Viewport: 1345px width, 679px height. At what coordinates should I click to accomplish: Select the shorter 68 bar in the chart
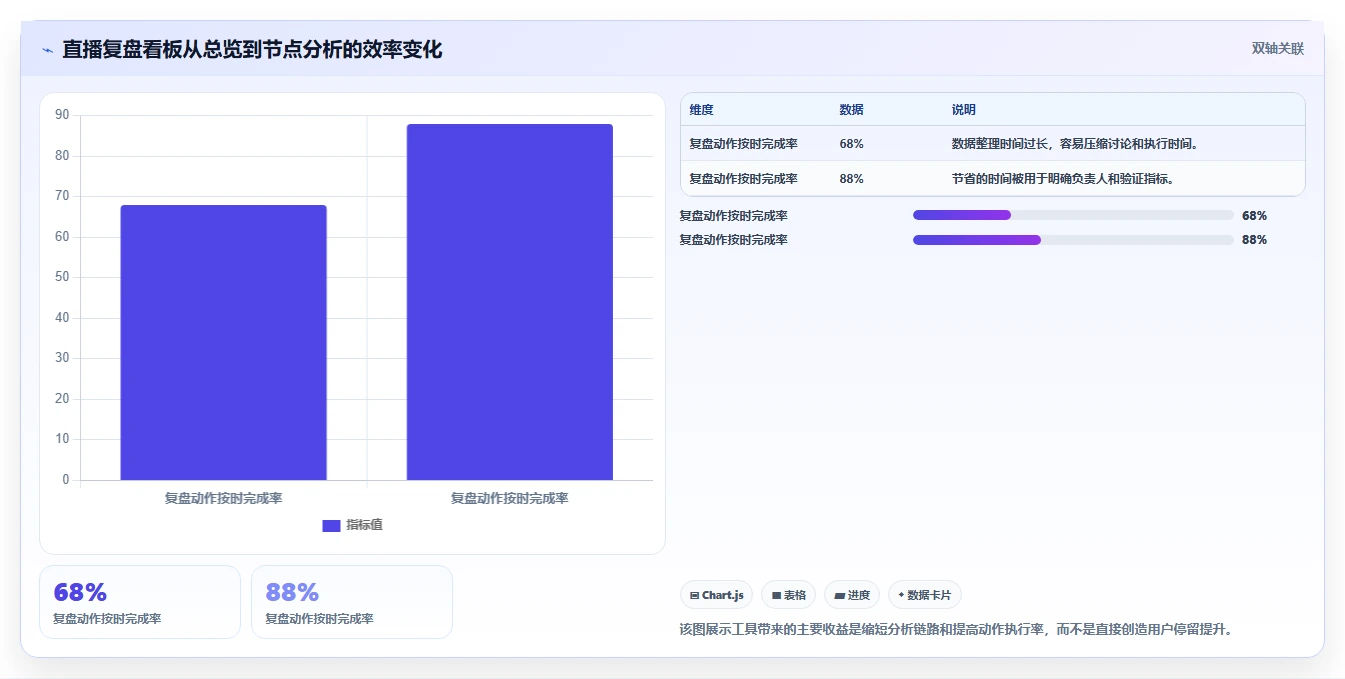pyautogui.click(x=224, y=342)
